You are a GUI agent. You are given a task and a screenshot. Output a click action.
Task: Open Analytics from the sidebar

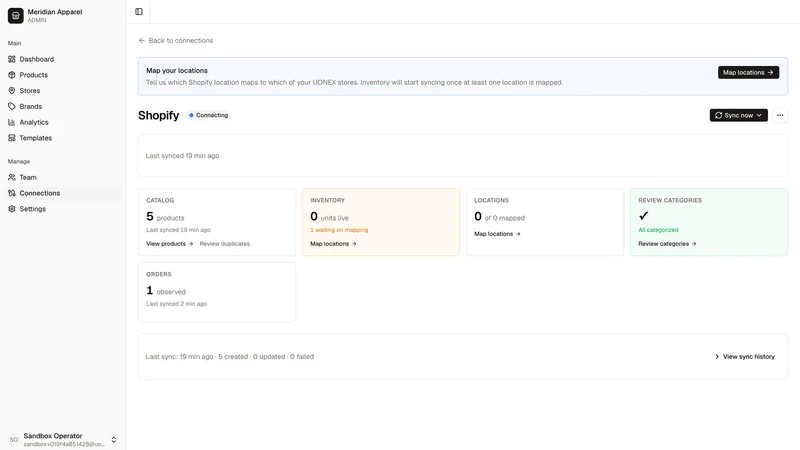[34, 122]
